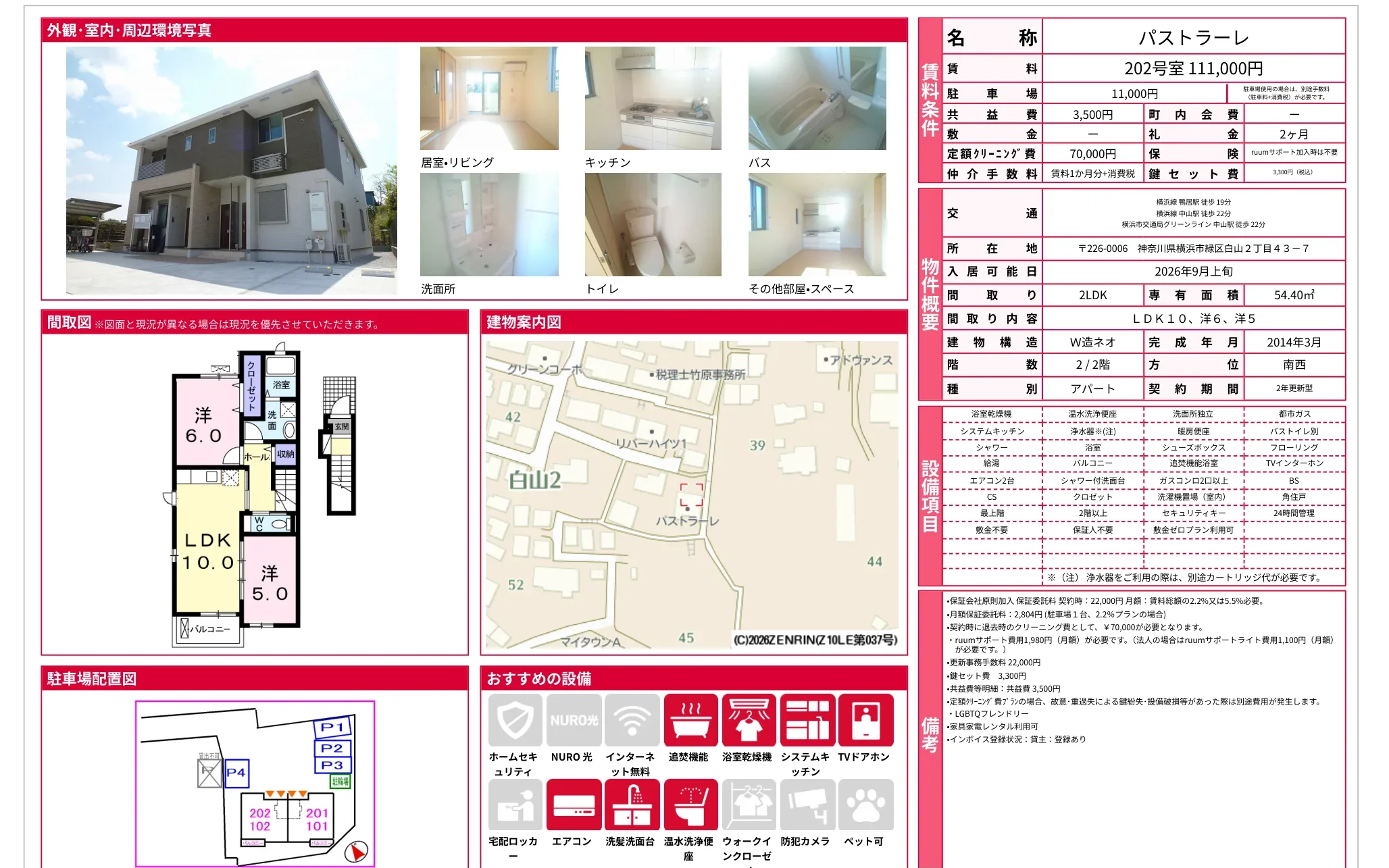This screenshot has width=1389, height=868.
Task: View the 洗面所 washroom photo
Action: click(x=489, y=224)
